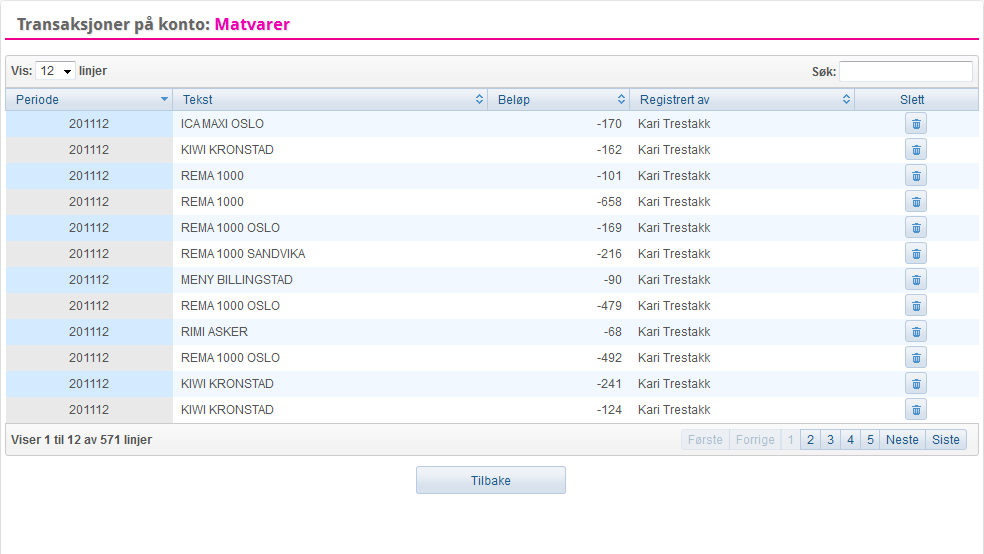
Task: Go to page 3
Action: [830, 440]
